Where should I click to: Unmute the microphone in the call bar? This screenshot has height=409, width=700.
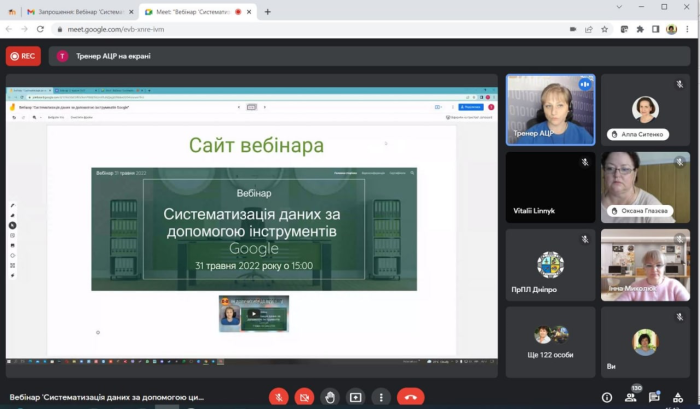point(279,397)
